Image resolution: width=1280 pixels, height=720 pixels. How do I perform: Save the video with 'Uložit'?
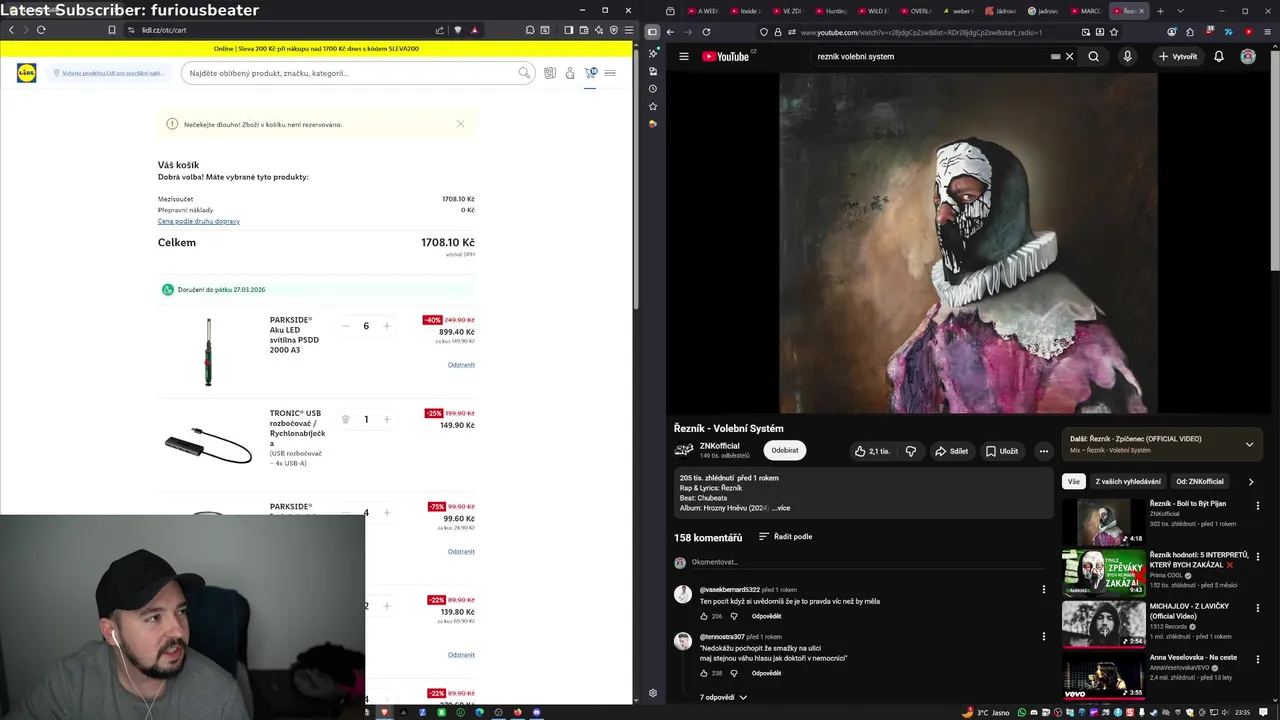click(1001, 451)
